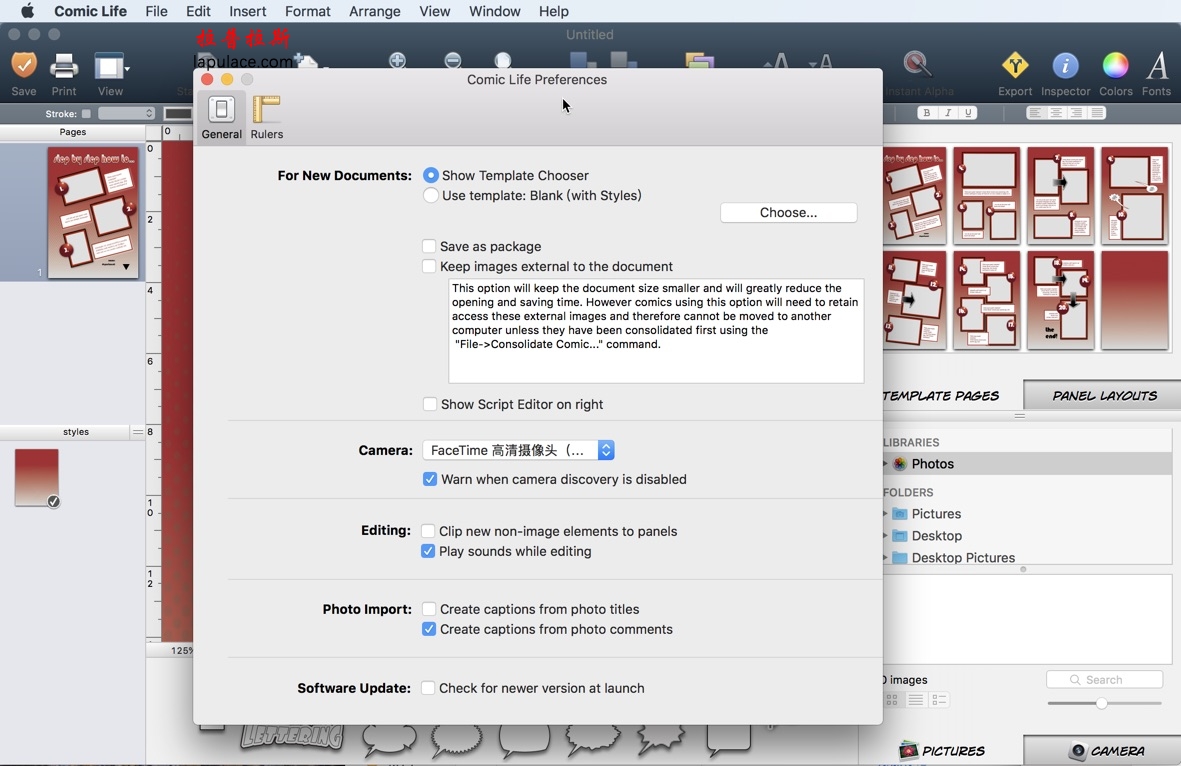Select Show Template Chooser radio button
This screenshot has height=766, width=1181.
coord(431,175)
